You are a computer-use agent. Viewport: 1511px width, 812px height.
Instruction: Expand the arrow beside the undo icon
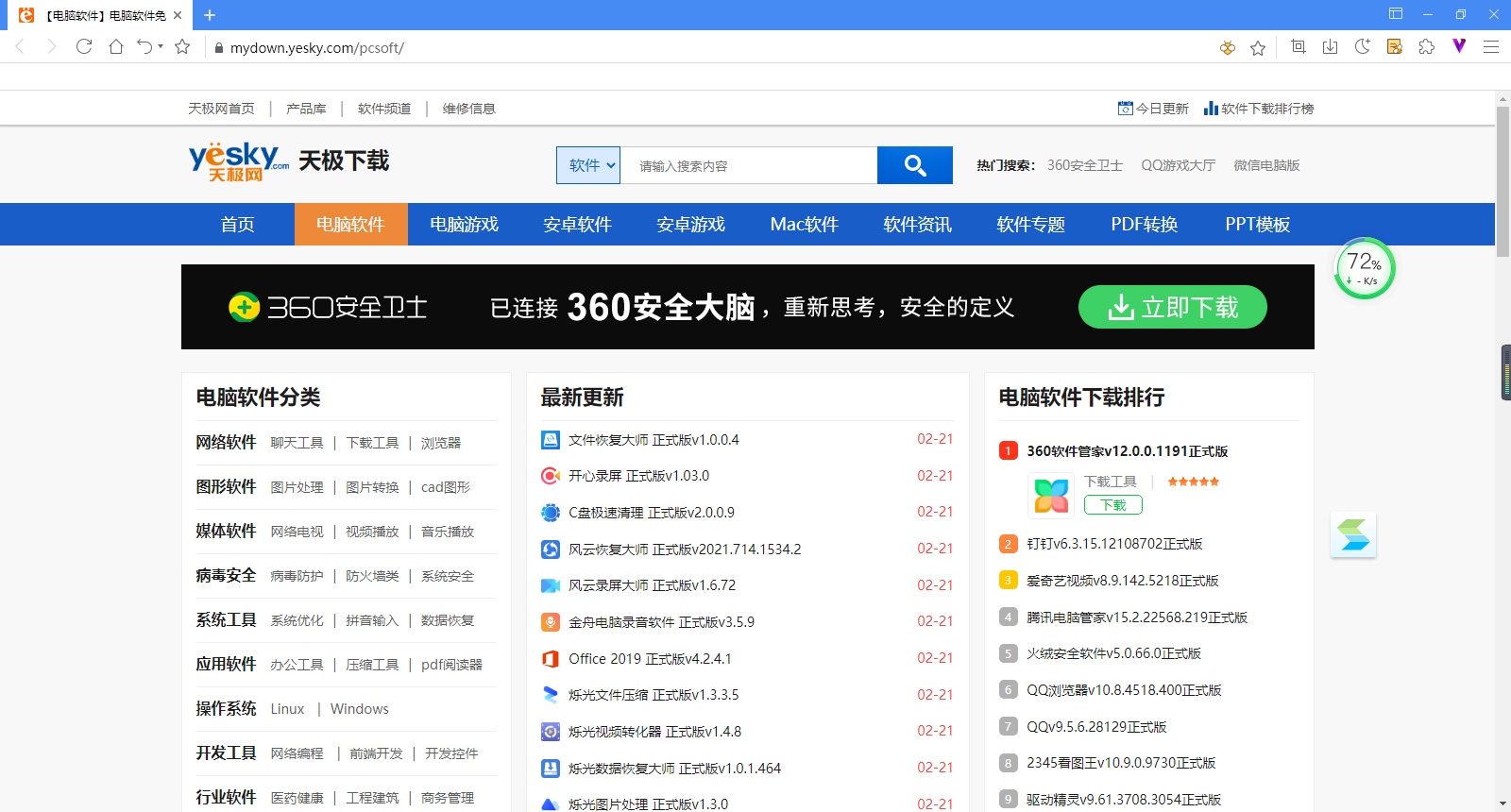[x=161, y=46]
